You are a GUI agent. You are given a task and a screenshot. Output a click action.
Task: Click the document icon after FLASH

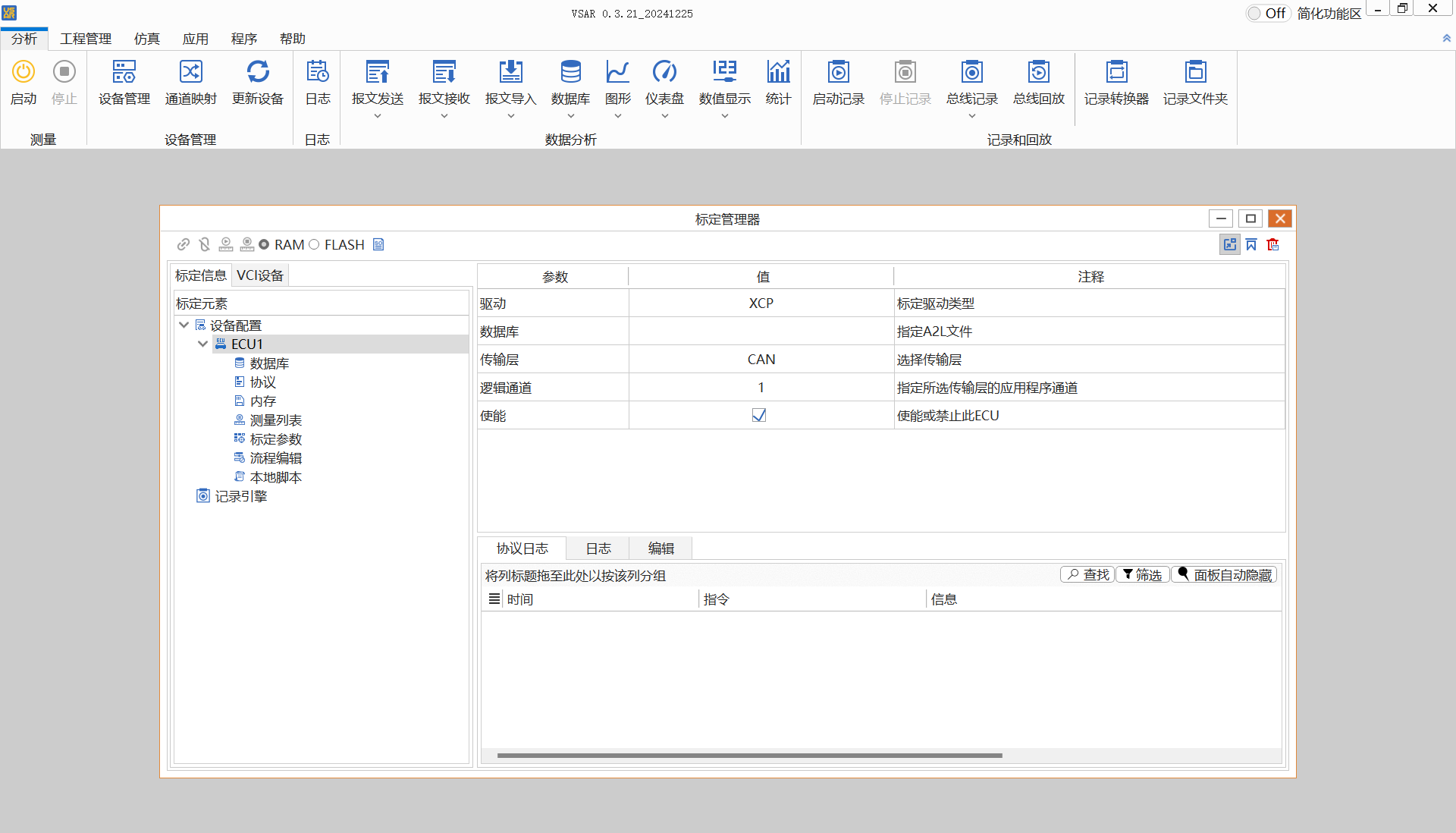[x=378, y=244]
